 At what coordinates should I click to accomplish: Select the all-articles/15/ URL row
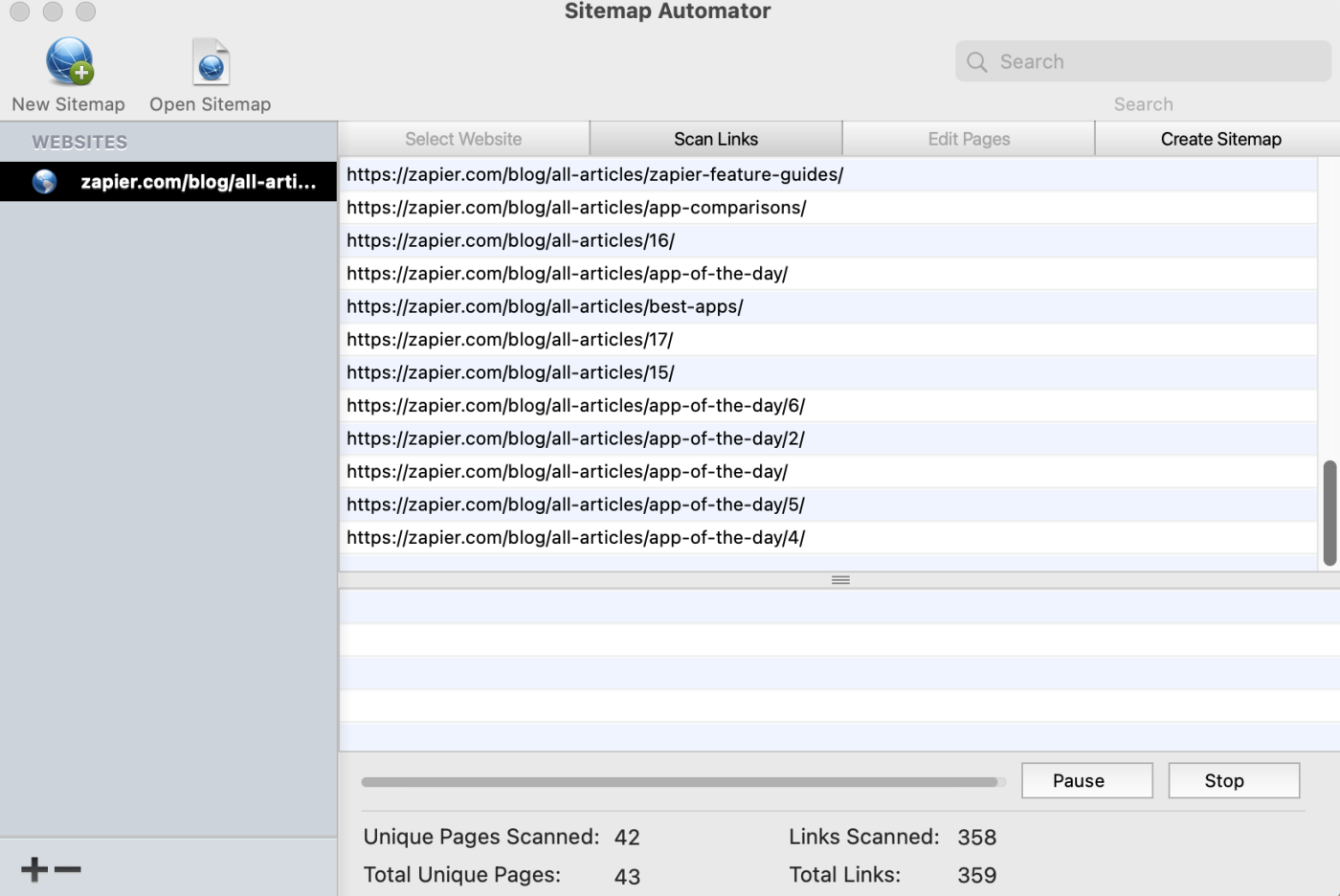[828, 372]
